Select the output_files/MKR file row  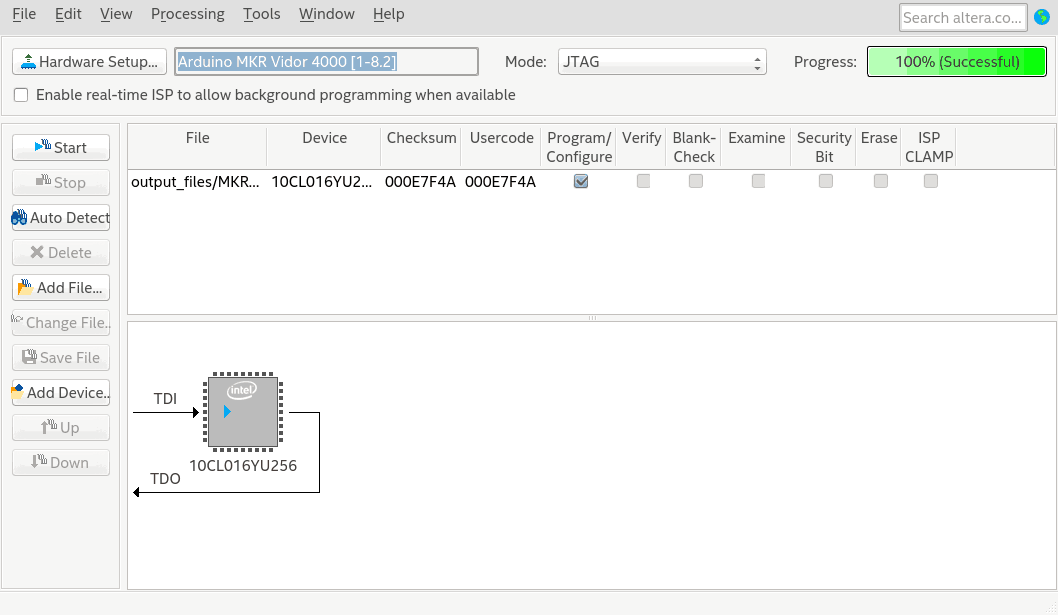195,182
